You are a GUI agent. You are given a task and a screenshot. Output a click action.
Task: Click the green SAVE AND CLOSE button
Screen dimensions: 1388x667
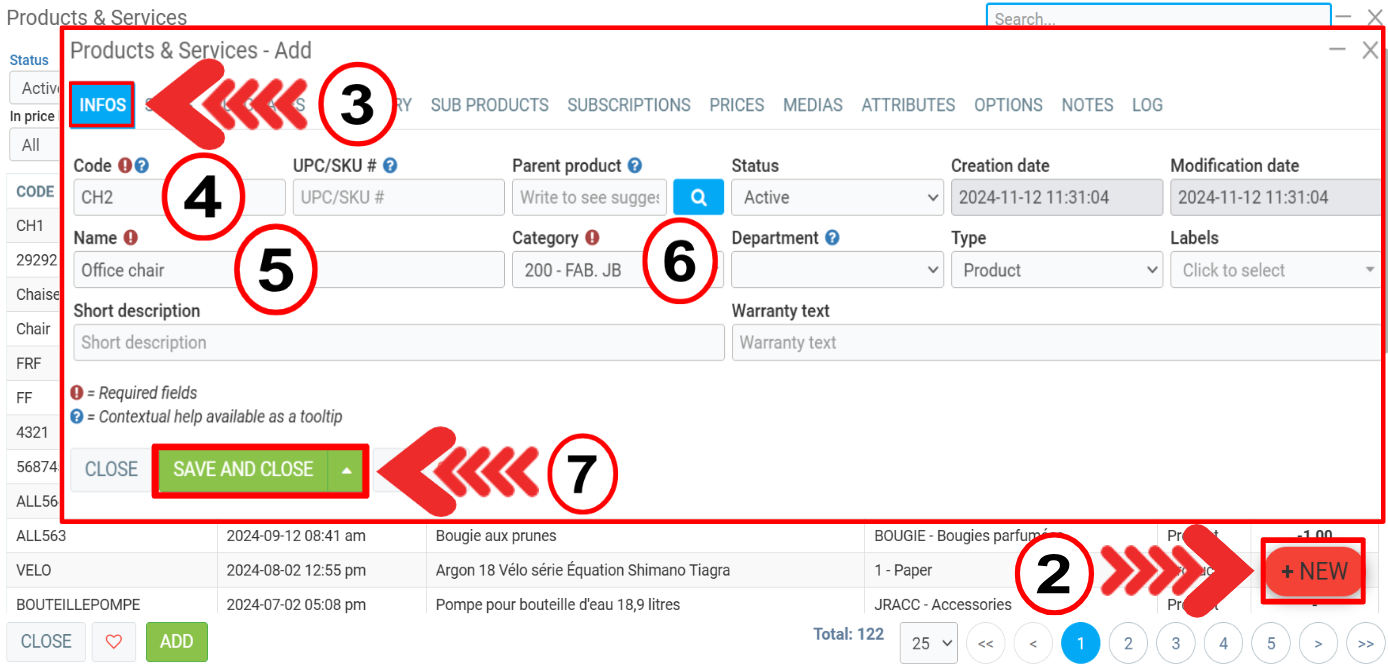[243, 470]
